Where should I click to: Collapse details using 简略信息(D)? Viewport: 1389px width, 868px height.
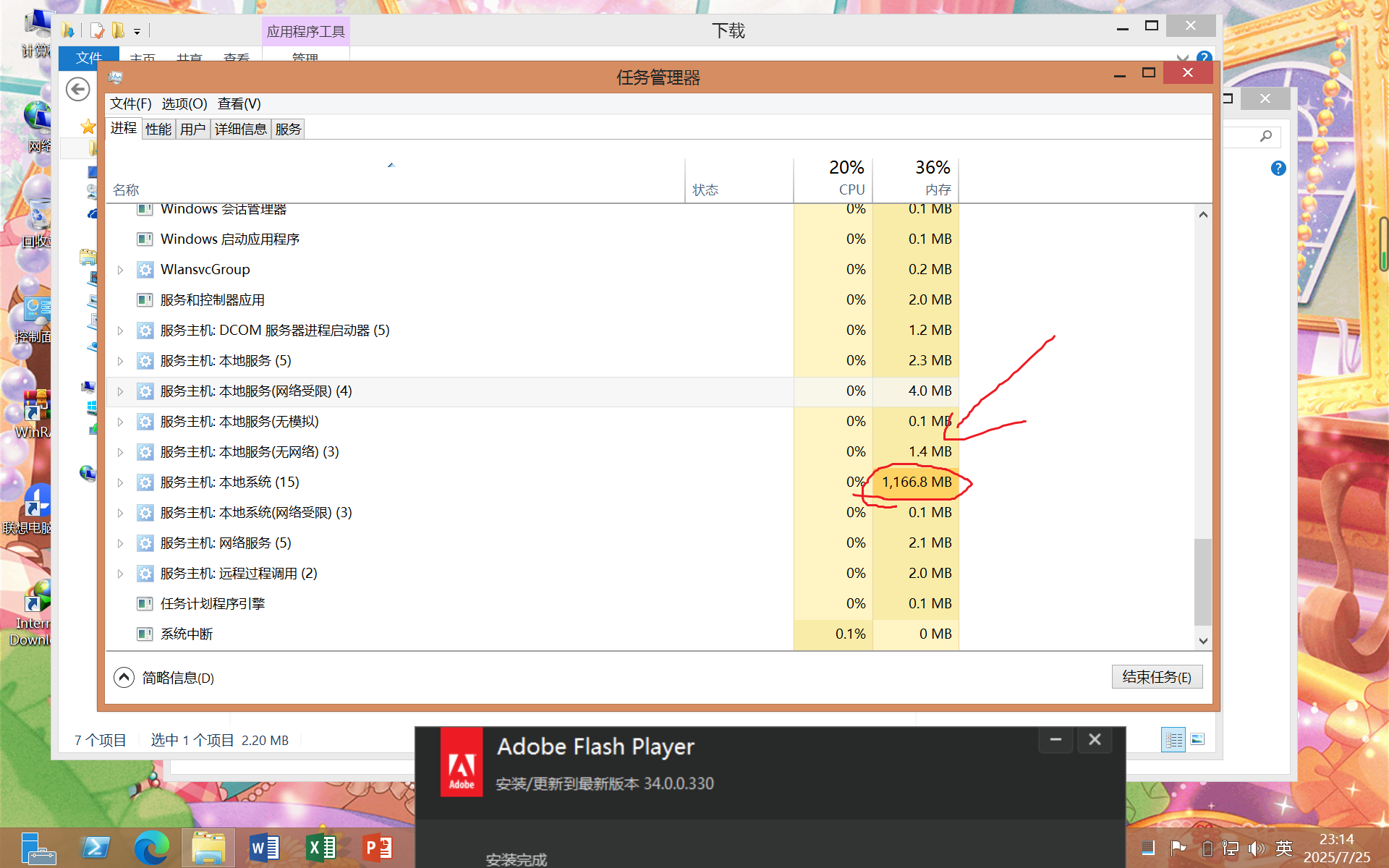(165, 678)
